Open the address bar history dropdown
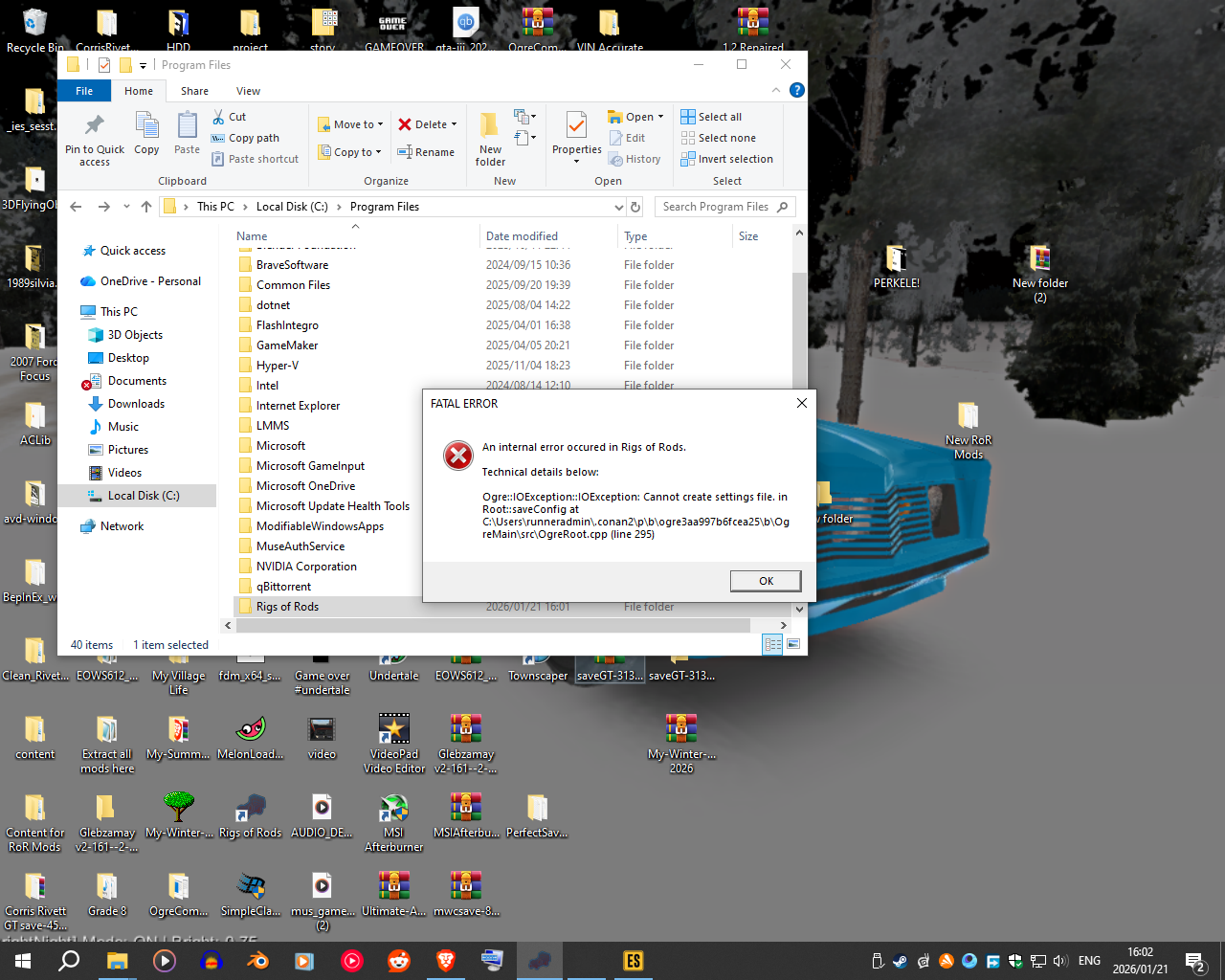The height and width of the screenshot is (980, 1225). point(618,206)
